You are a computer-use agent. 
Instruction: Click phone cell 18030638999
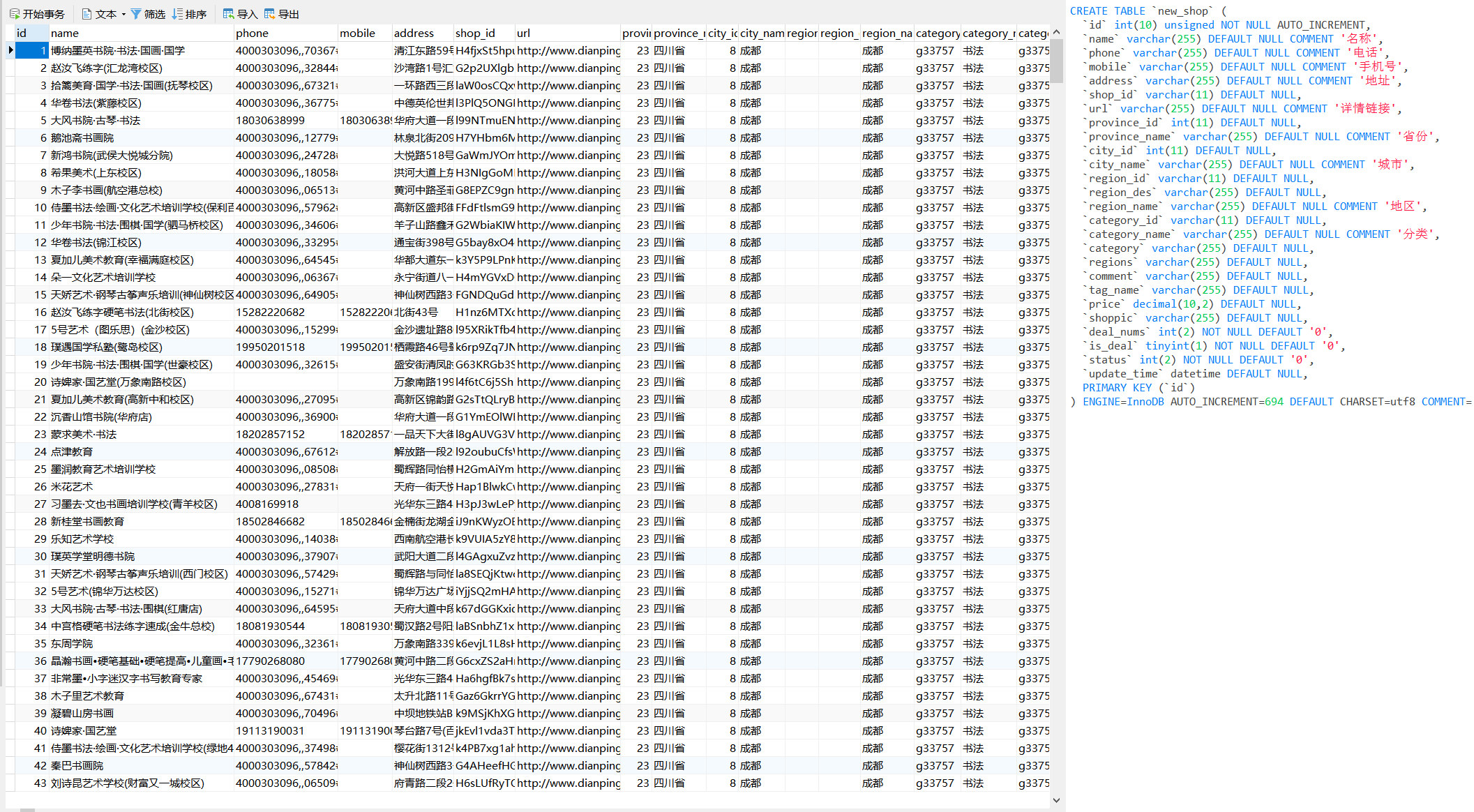pyautogui.click(x=286, y=120)
